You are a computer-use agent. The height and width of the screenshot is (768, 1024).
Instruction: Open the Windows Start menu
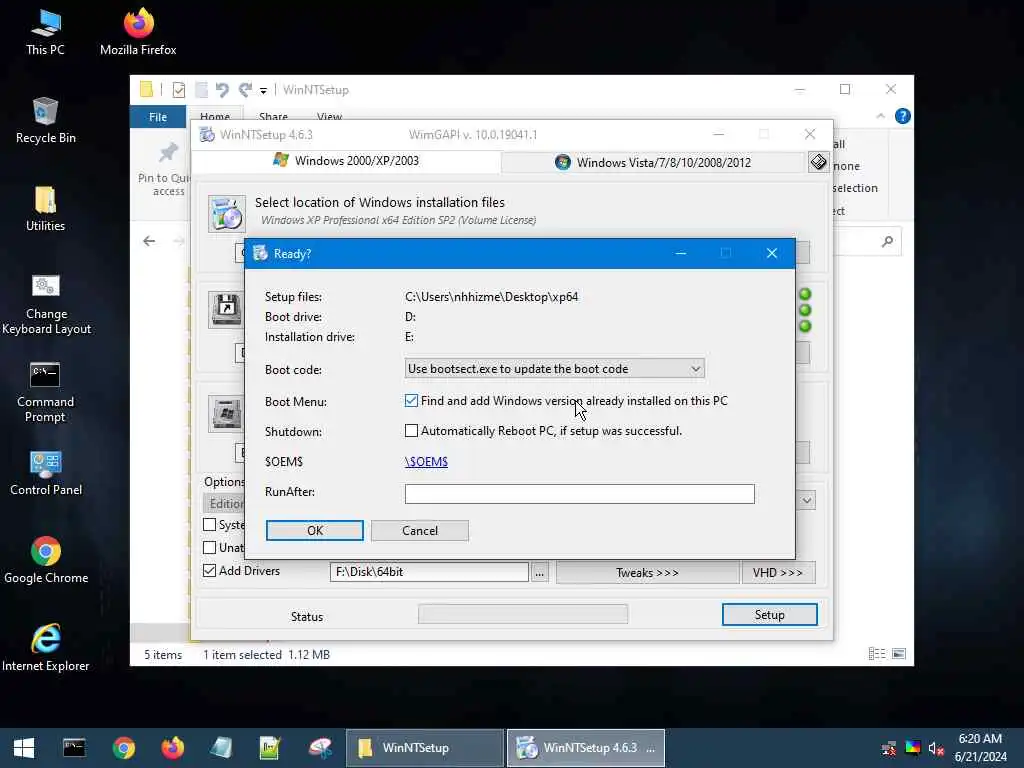coord(24,748)
